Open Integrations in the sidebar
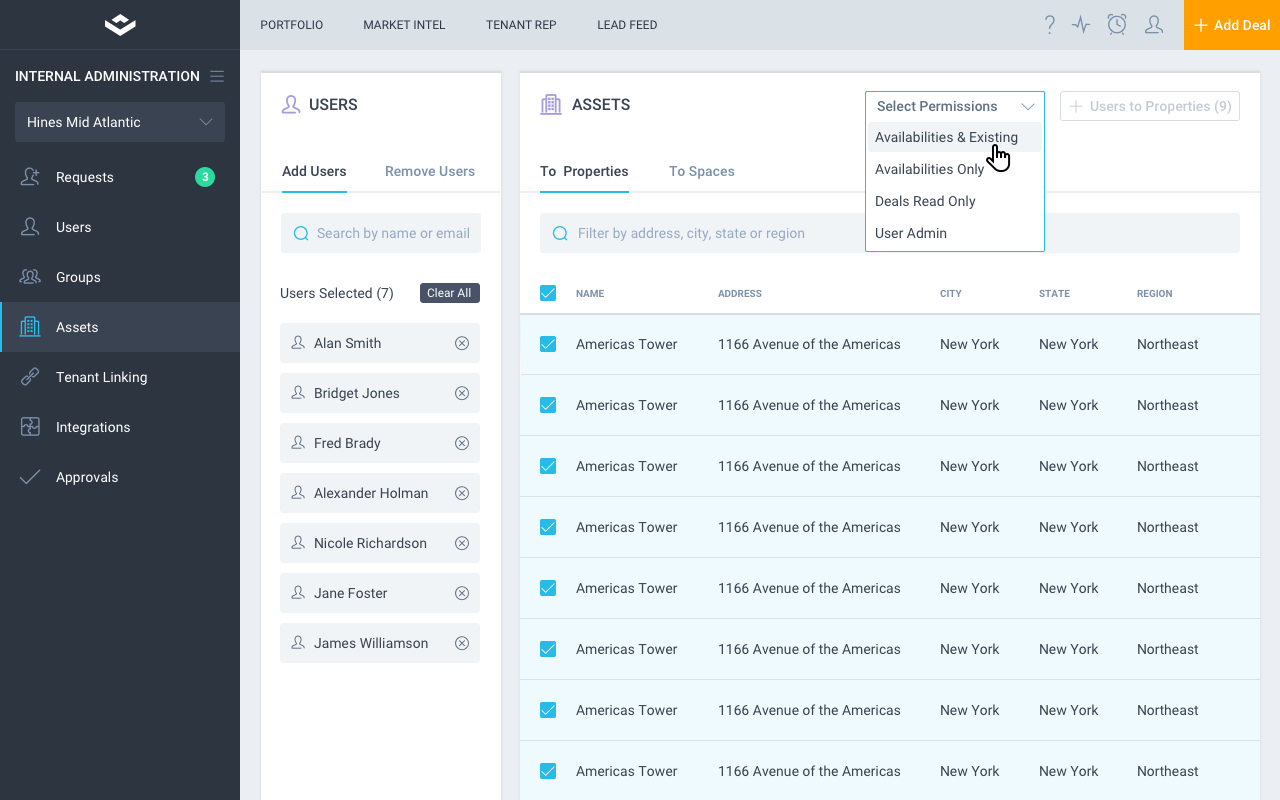This screenshot has height=800, width=1280. pyautogui.click(x=93, y=427)
